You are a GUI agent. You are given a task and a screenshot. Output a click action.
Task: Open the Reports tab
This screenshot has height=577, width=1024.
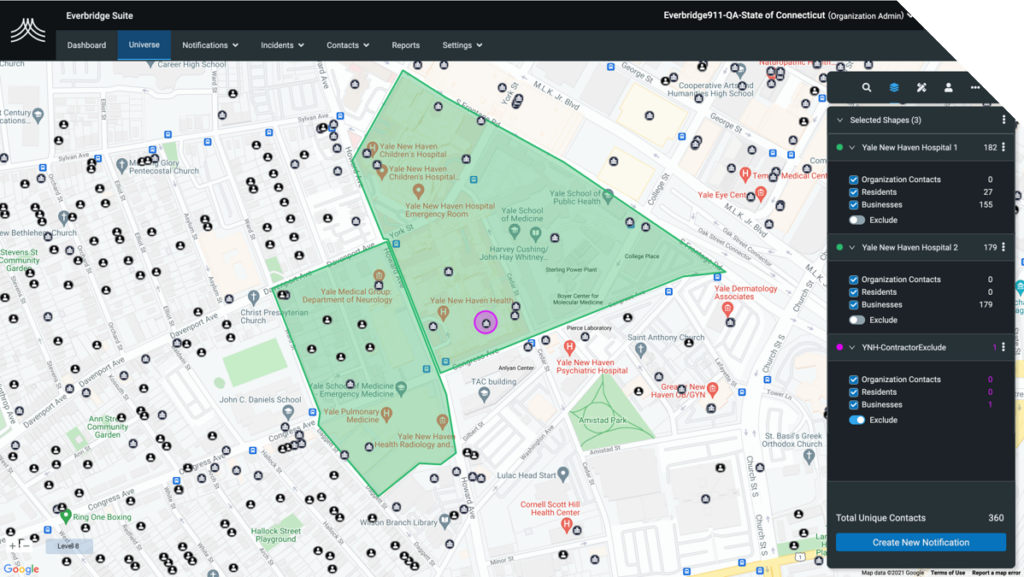tap(406, 45)
